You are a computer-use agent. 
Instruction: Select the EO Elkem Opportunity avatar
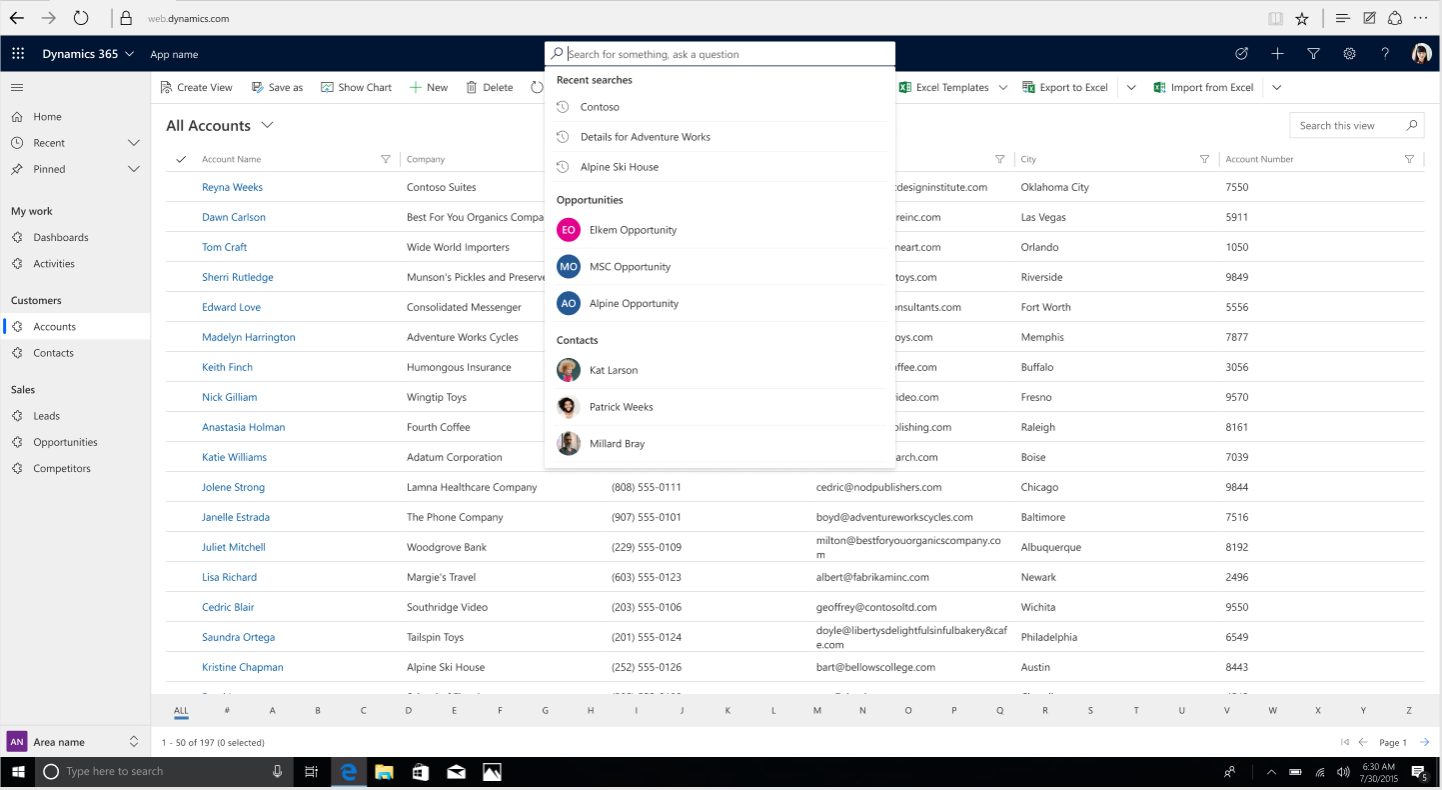(568, 230)
